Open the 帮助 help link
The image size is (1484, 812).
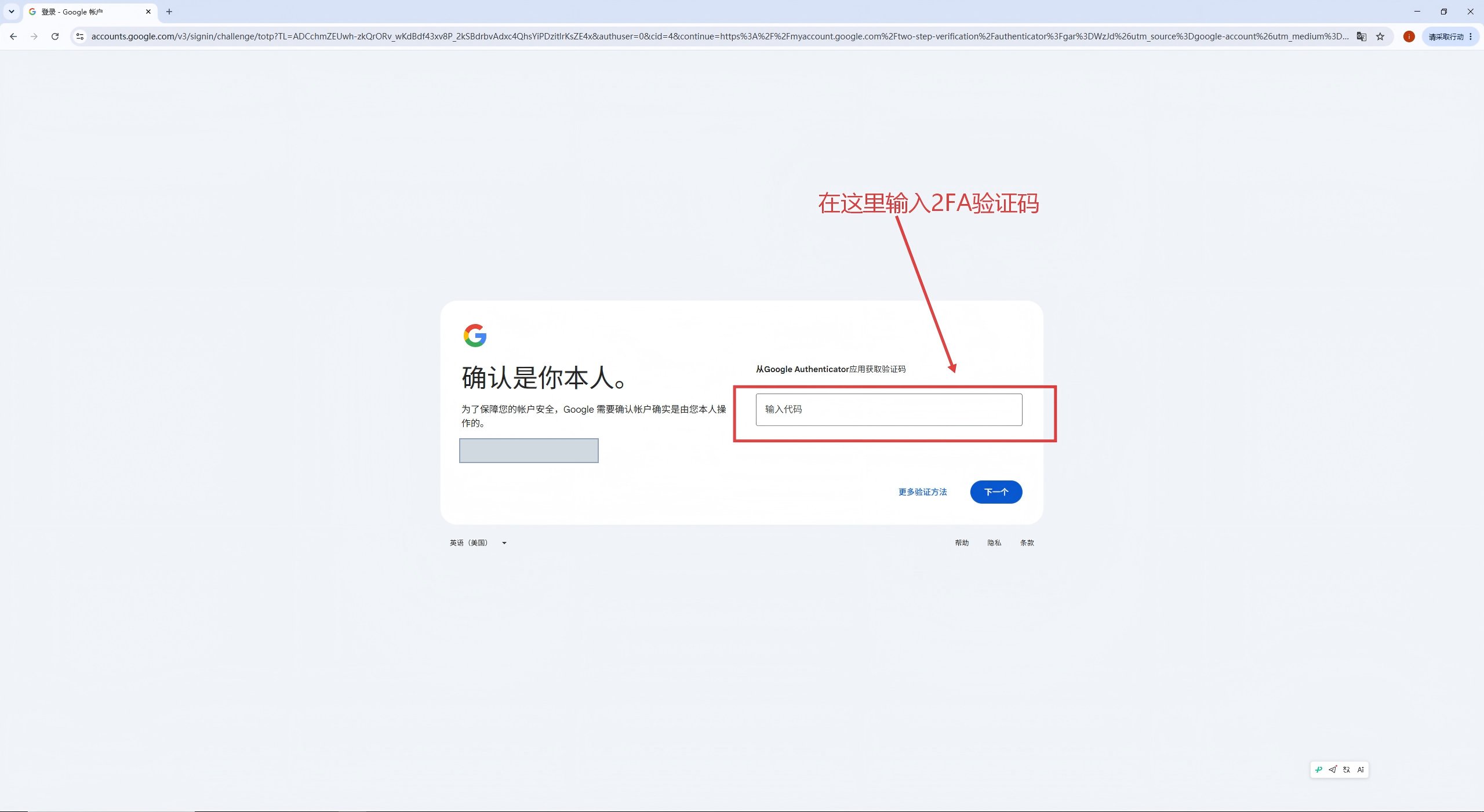tap(962, 543)
